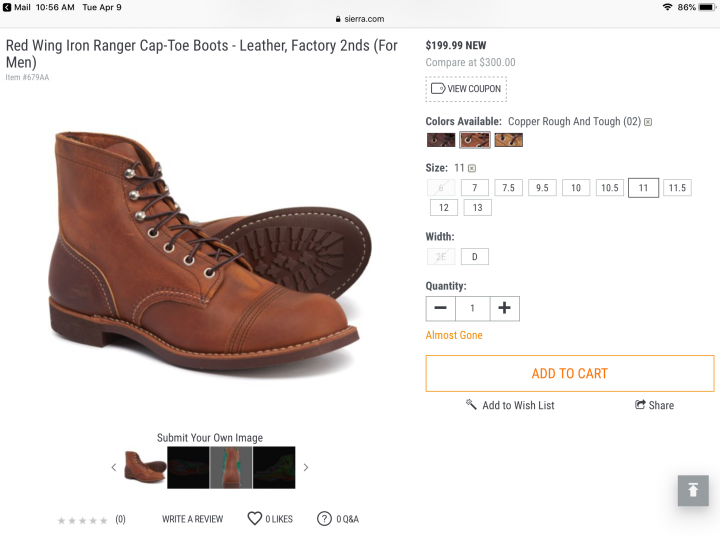Click Submit Your Own Image
The width and height of the screenshot is (720, 540).
click(x=210, y=438)
